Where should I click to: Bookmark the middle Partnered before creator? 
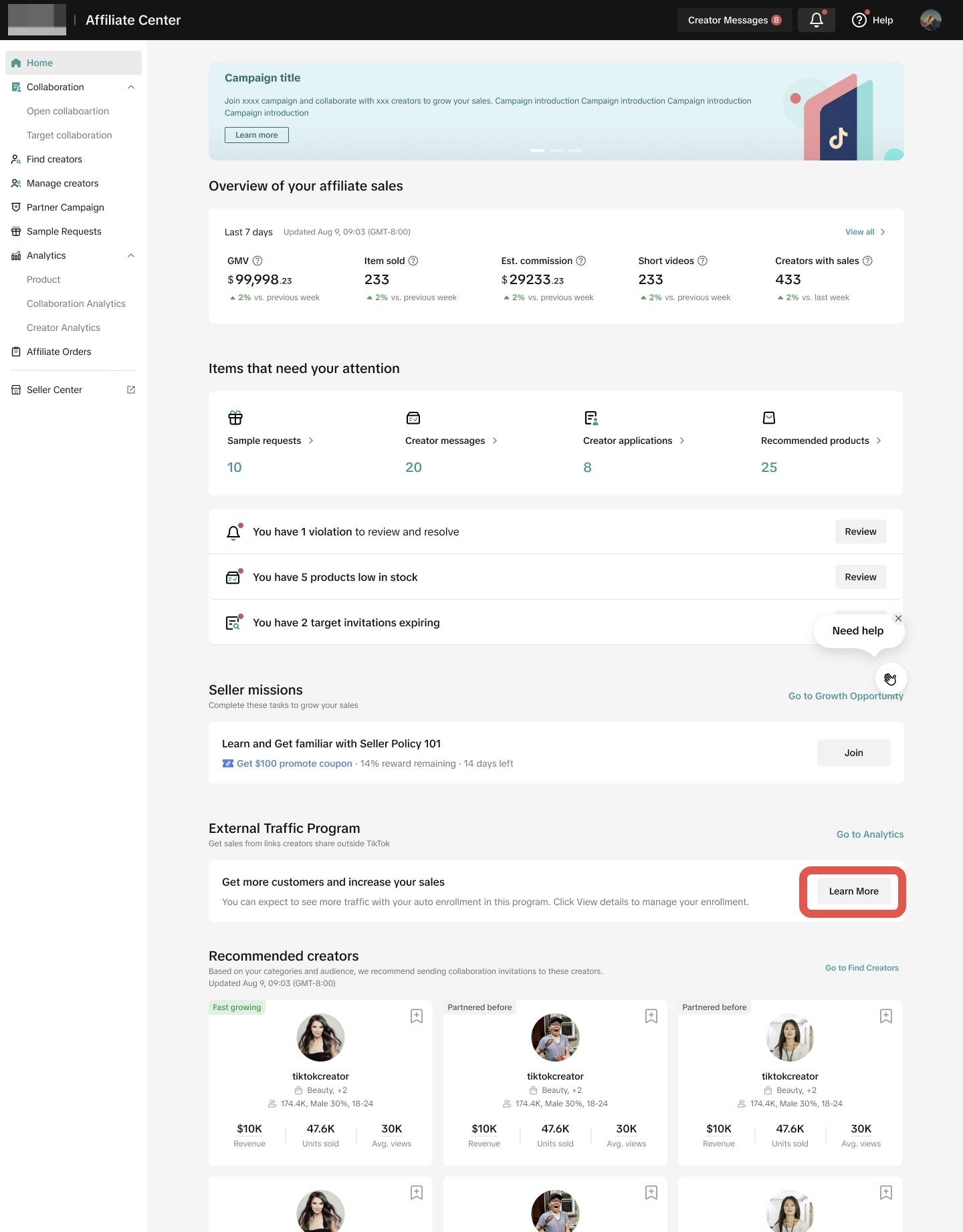(x=651, y=1016)
